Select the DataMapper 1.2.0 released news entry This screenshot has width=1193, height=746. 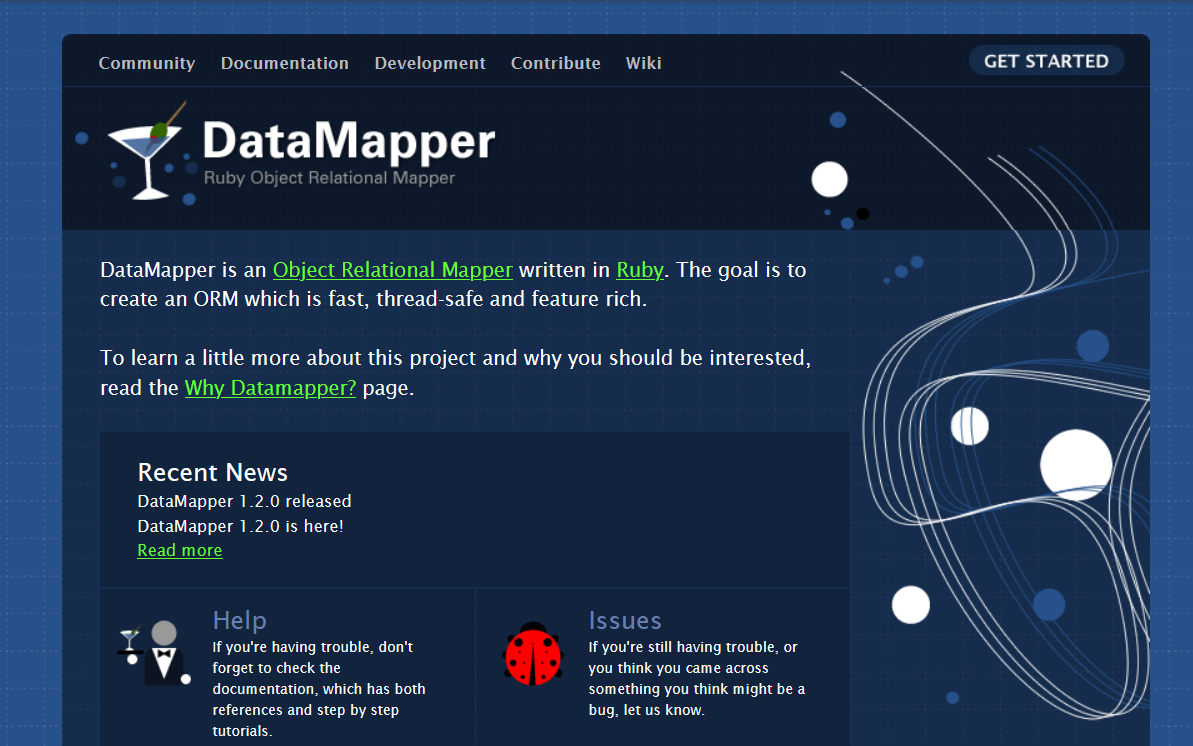point(244,501)
